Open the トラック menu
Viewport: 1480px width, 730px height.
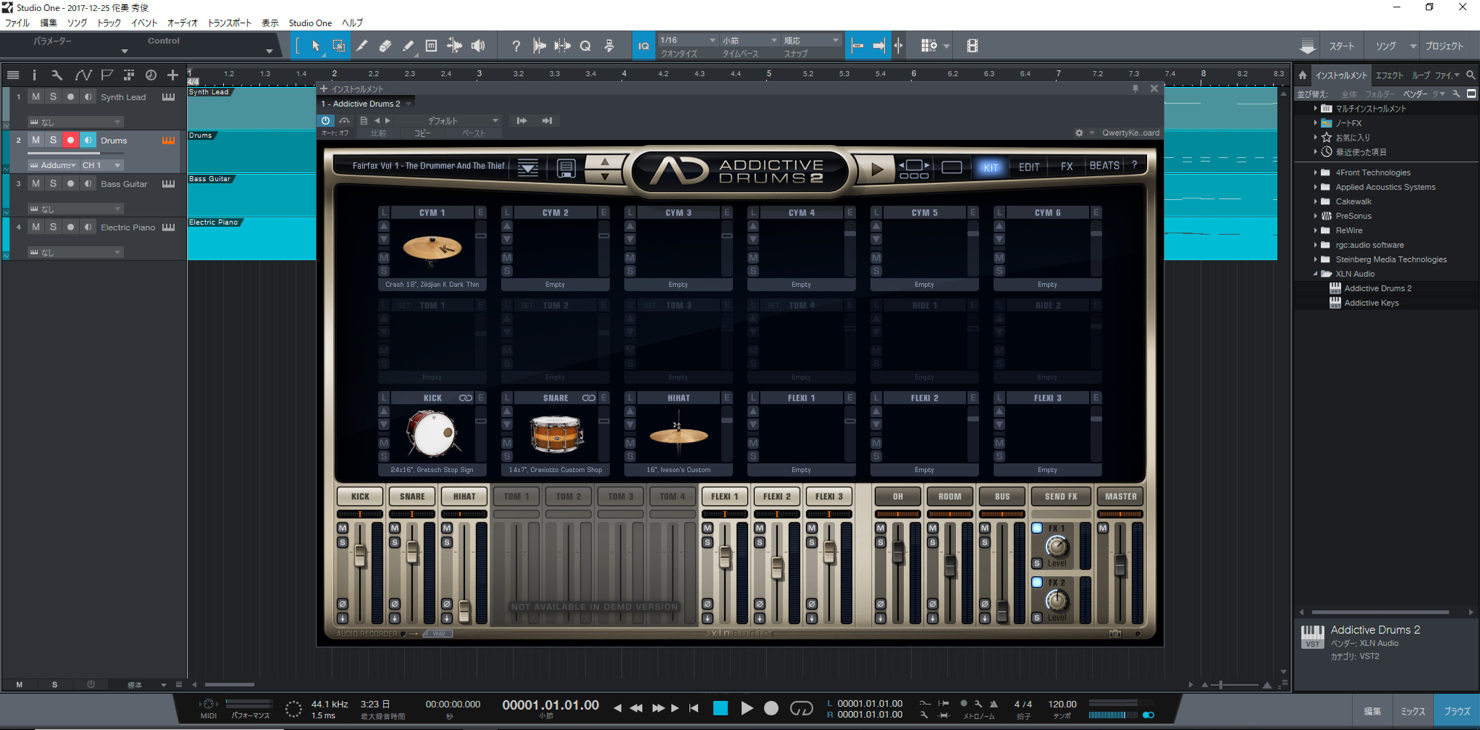click(108, 23)
